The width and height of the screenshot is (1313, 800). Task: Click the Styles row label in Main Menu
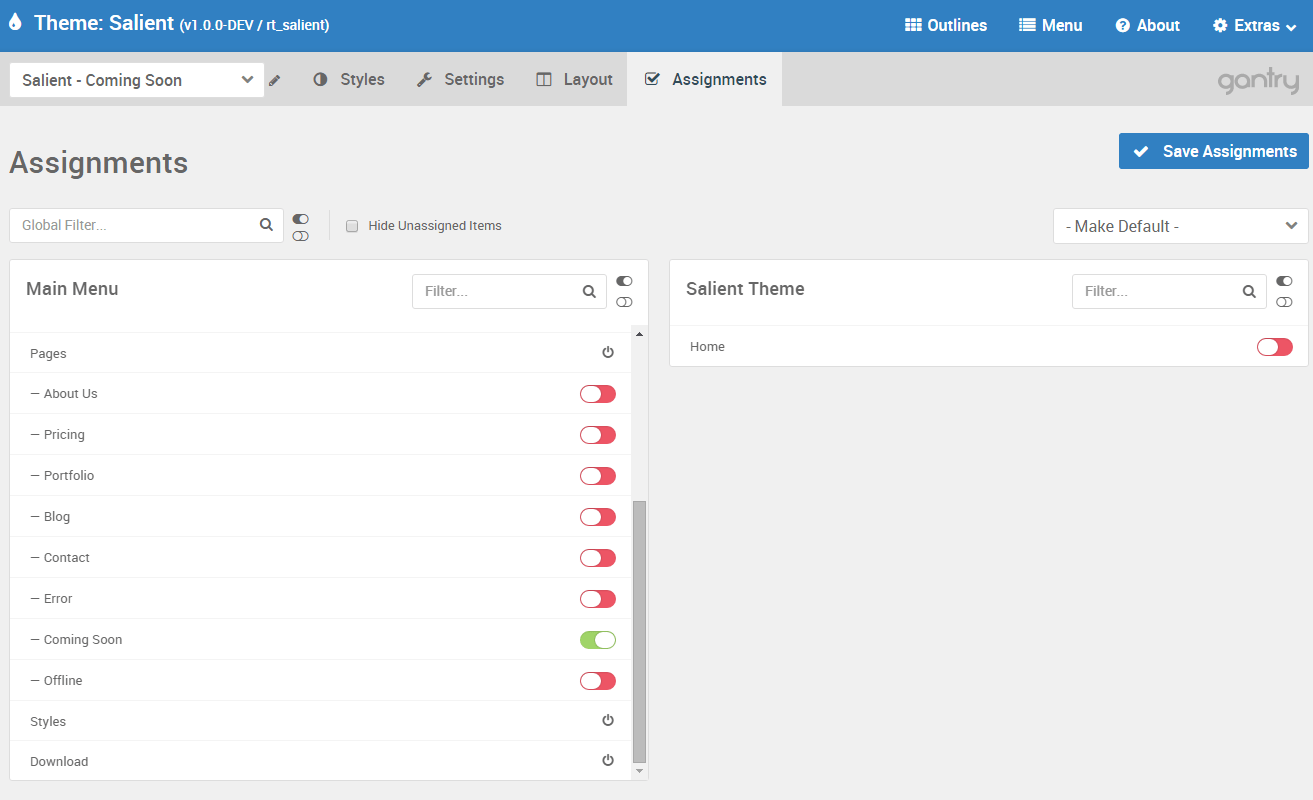click(x=48, y=722)
